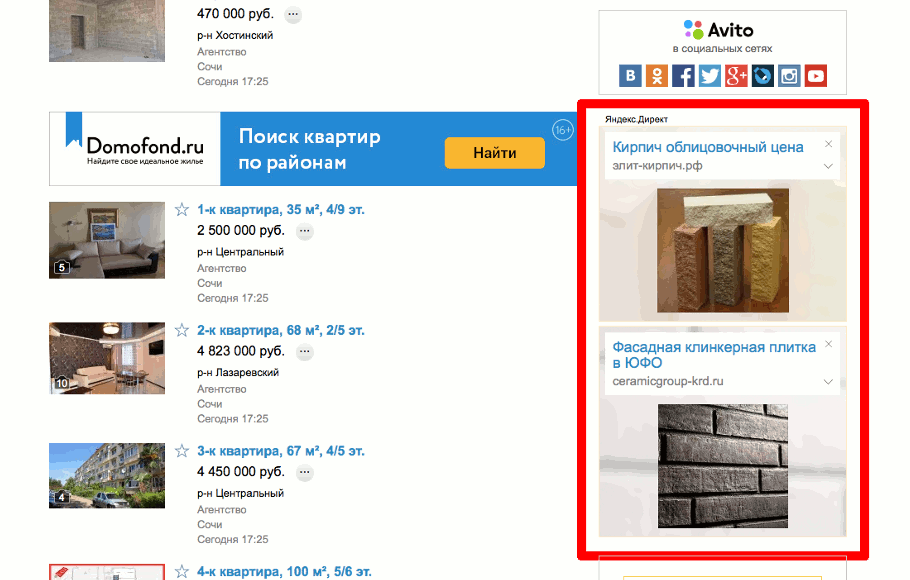Open Avito's Twitter icon
The image size is (910, 580).
click(x=710, y=75)
